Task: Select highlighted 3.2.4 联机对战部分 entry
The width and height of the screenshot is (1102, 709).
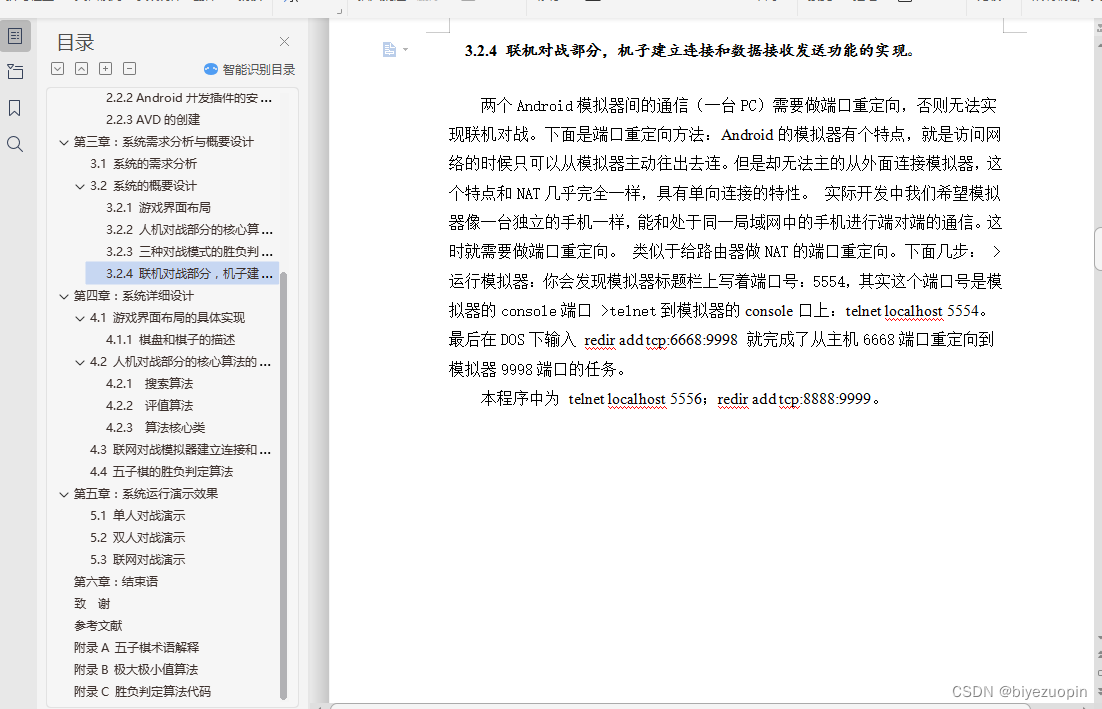Action: pos(182,273)
